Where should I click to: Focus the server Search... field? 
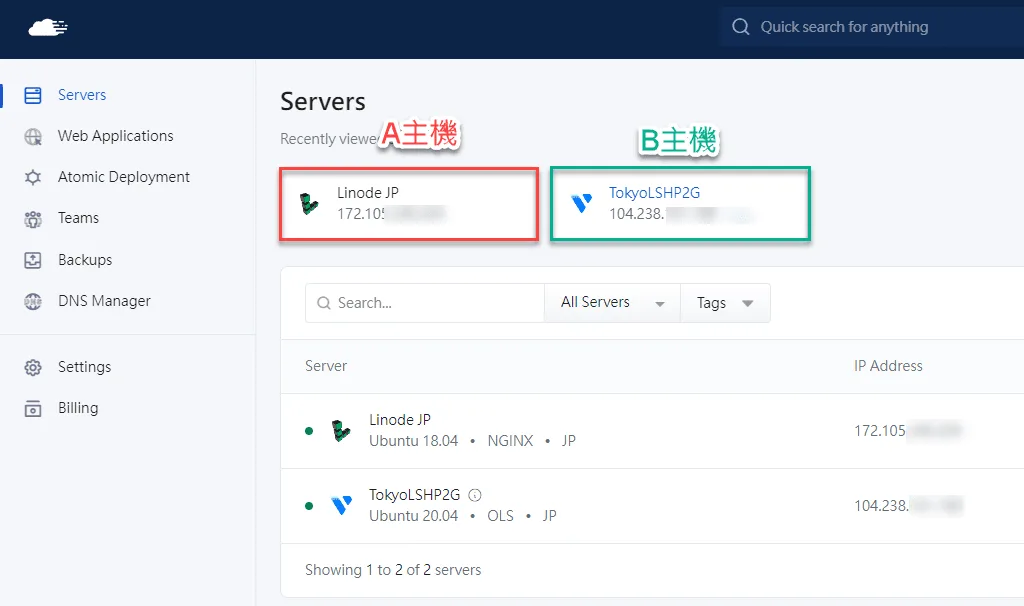(424, 303)
